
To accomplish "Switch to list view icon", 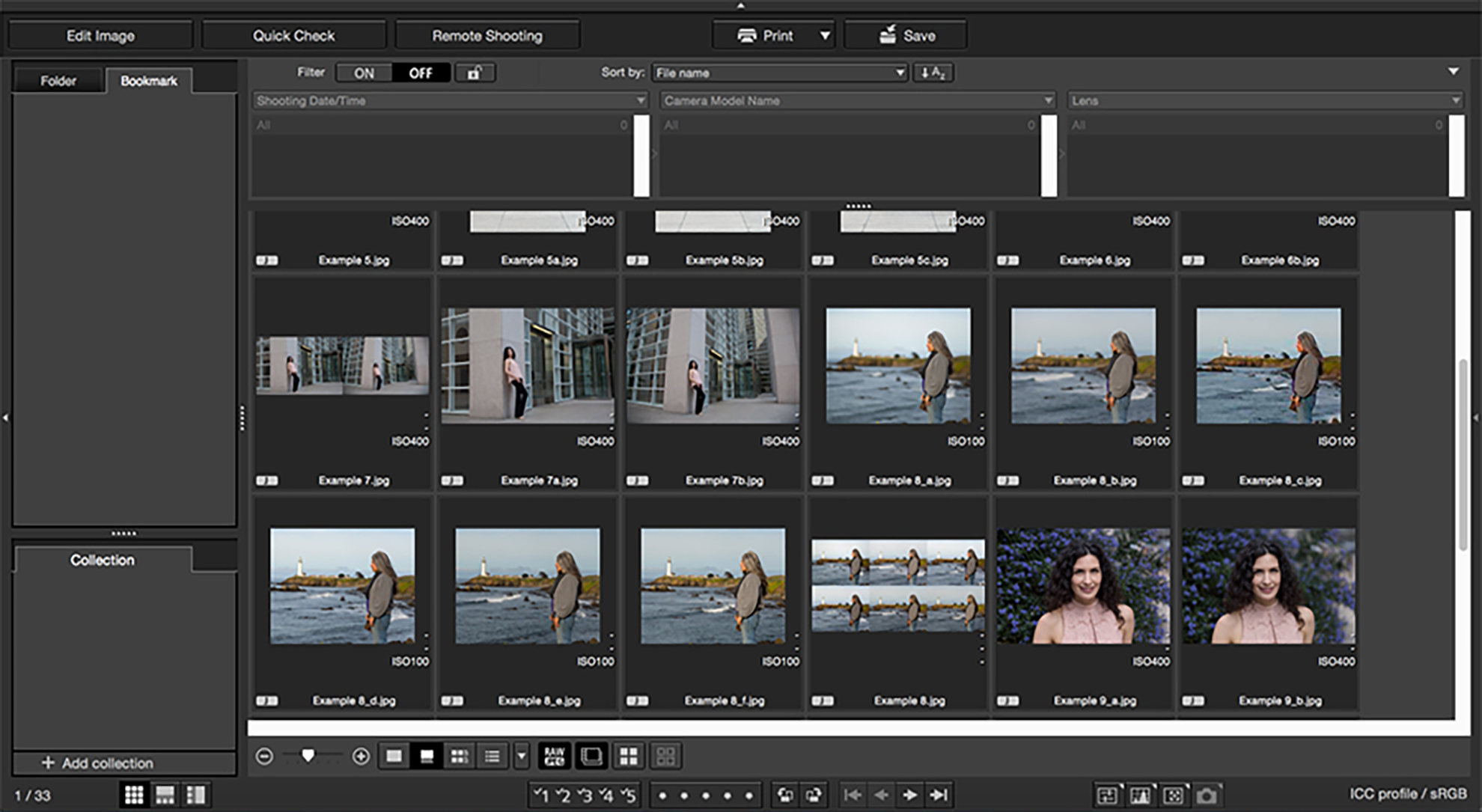I will pyautogui.click(x=492, y=756).
